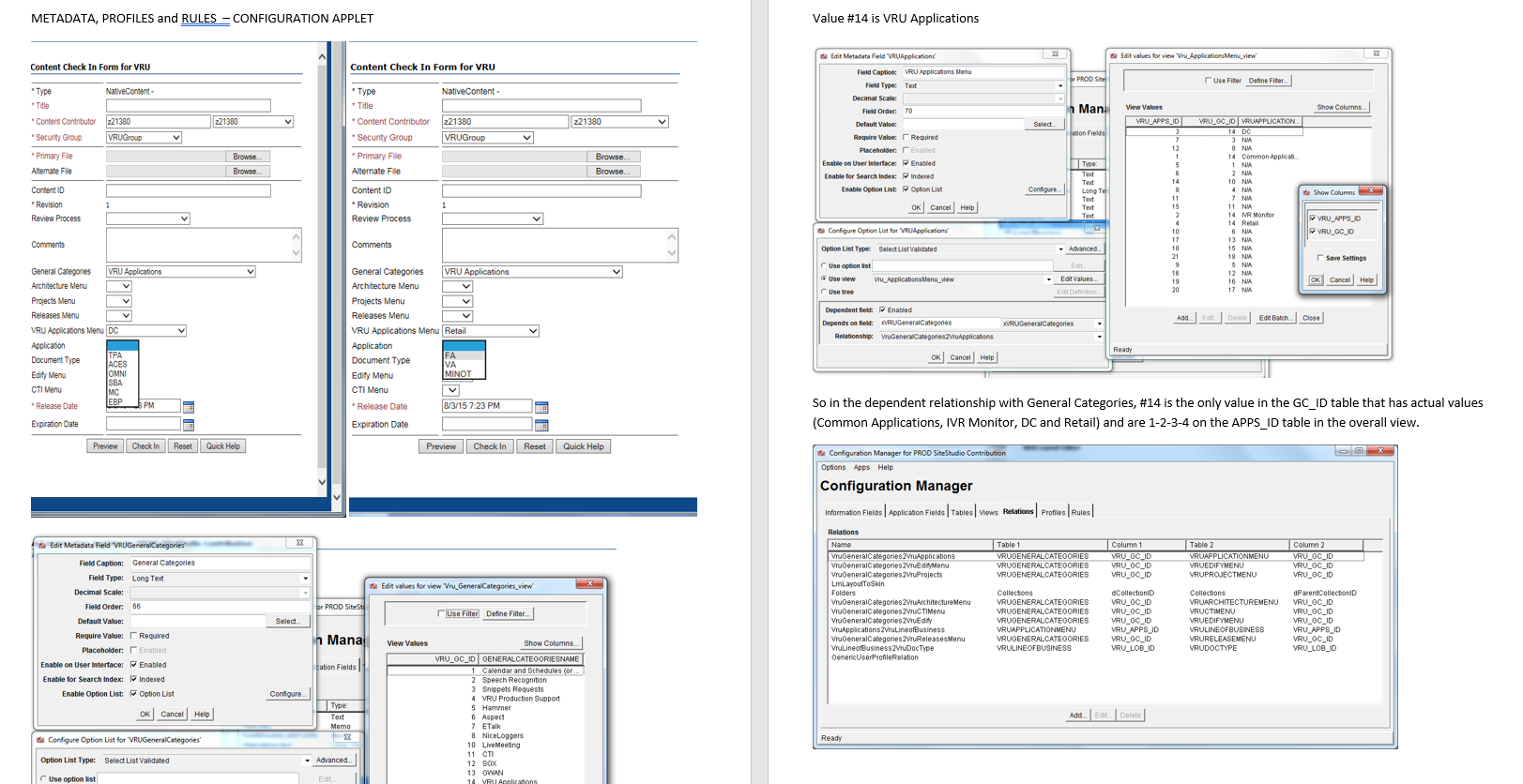Switch to the Application Fields tab

tap(917, 513)
